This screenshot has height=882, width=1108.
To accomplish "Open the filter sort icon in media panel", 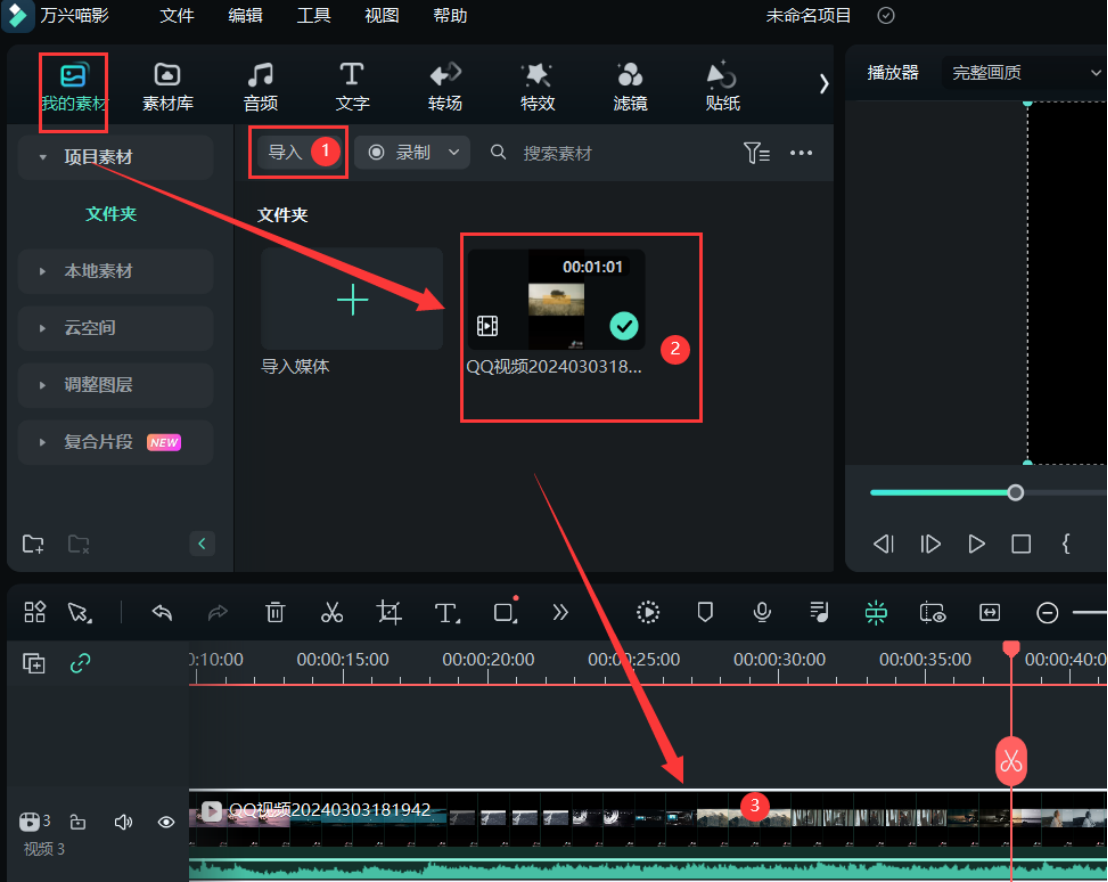I will pos(756,153).
